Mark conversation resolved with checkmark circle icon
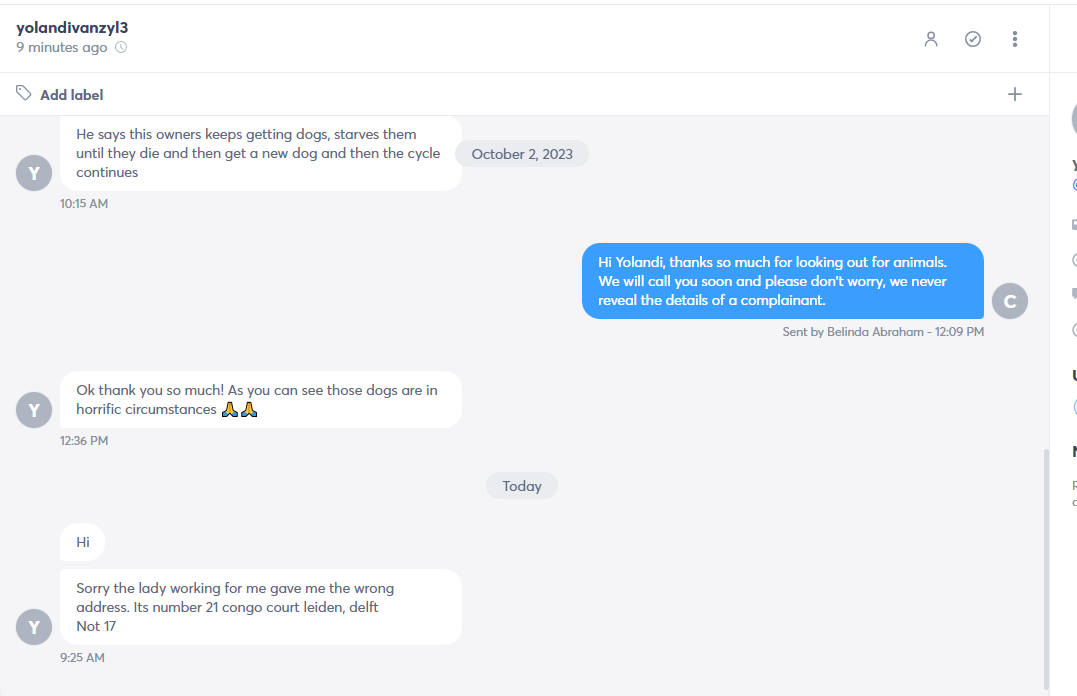Viewport: 1077px width, 696px height. (x=973, y=39)
